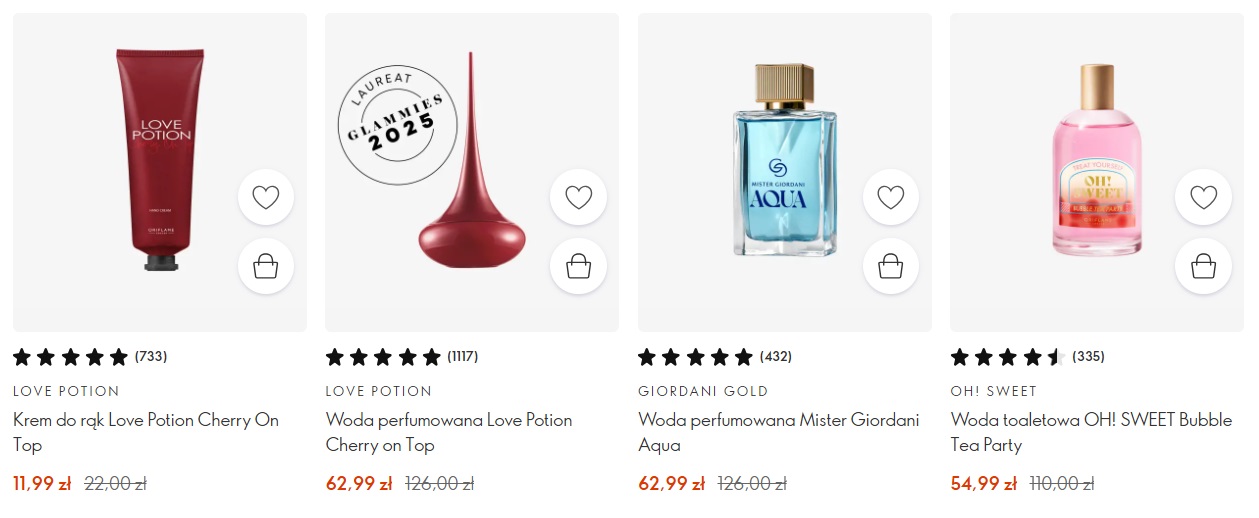
Task: Open Krem do rąk Love Potion Cherry On Top
Action: pos(146,432)
